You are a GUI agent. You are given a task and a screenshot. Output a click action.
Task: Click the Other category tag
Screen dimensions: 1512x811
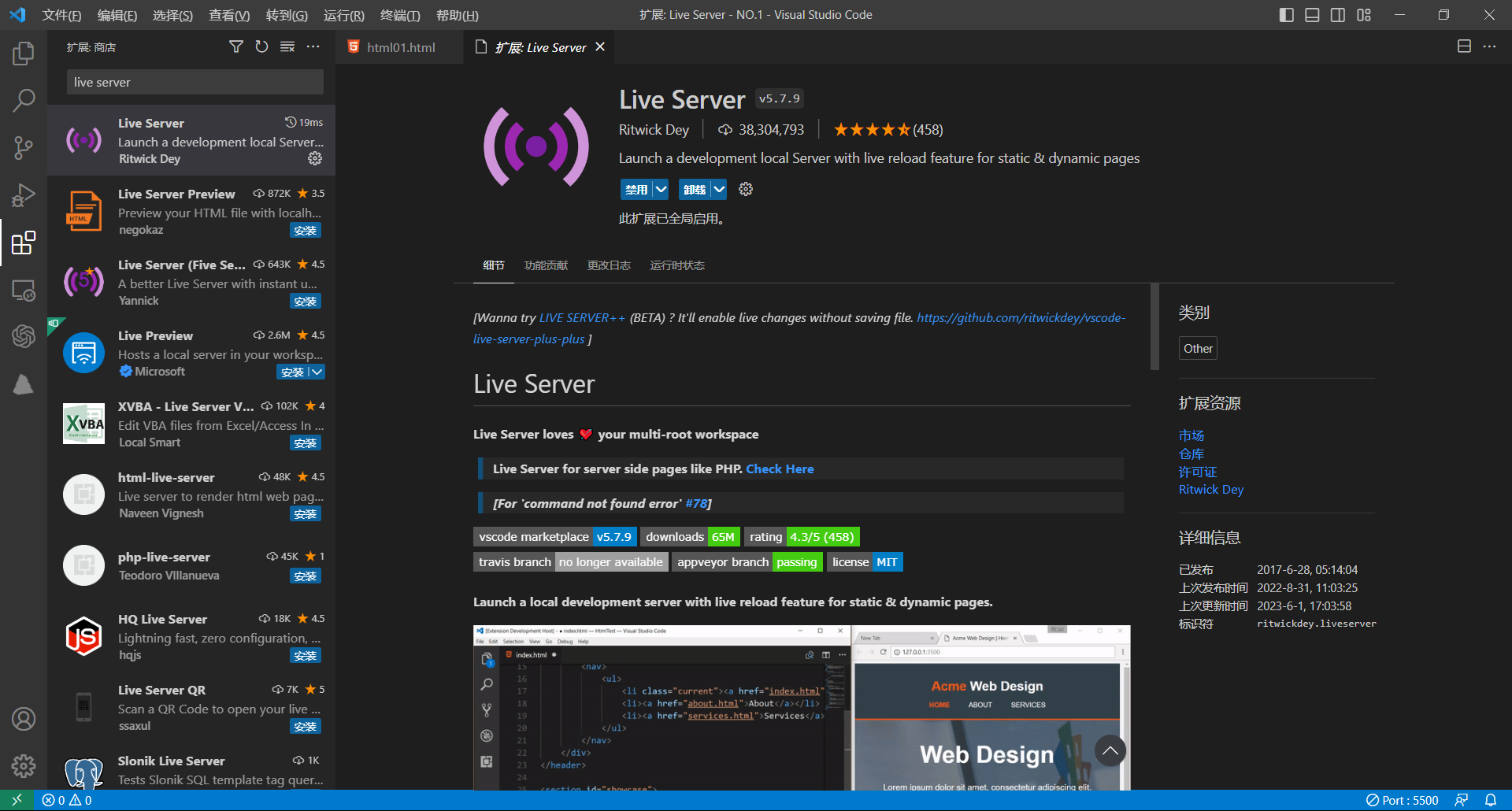(1198, 348)
